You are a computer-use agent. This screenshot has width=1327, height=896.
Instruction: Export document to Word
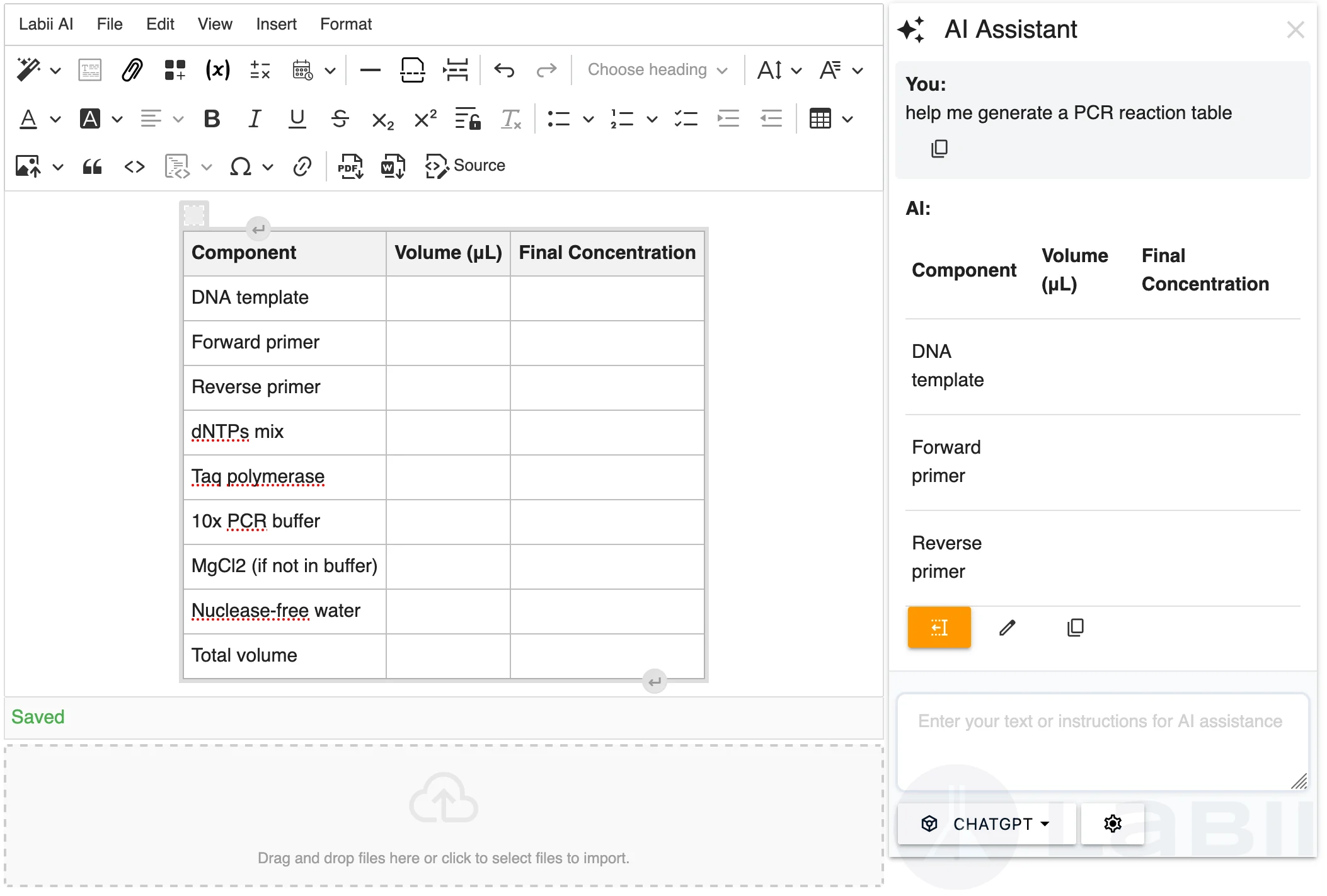pos(393,167)
